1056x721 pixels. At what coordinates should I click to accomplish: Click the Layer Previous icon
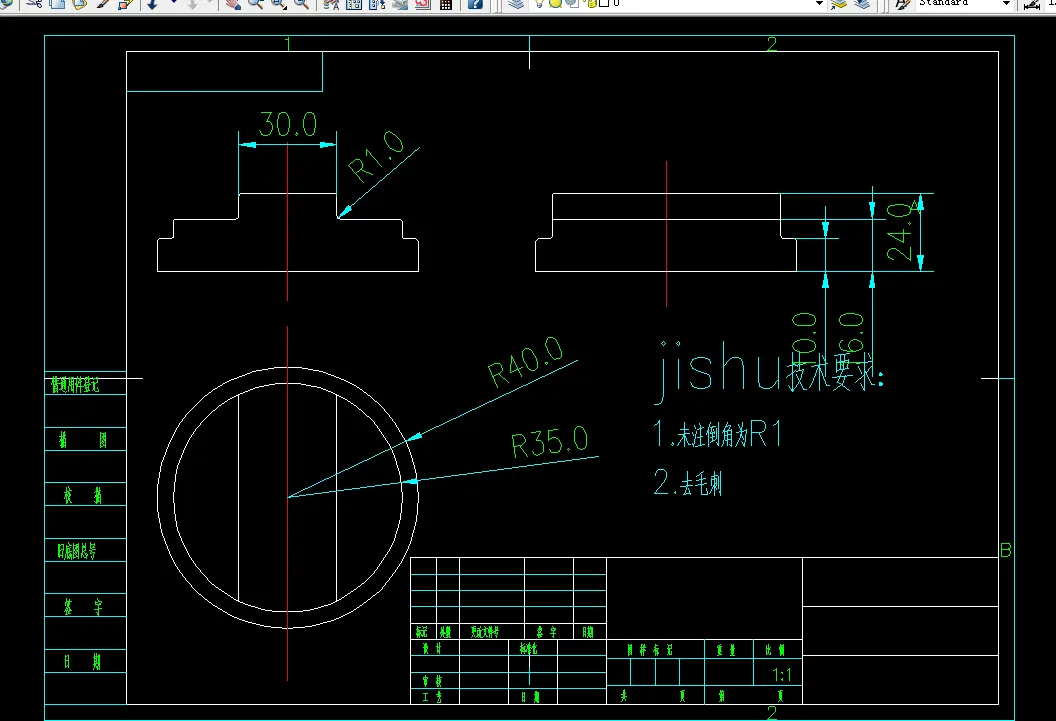coord(861,3)
